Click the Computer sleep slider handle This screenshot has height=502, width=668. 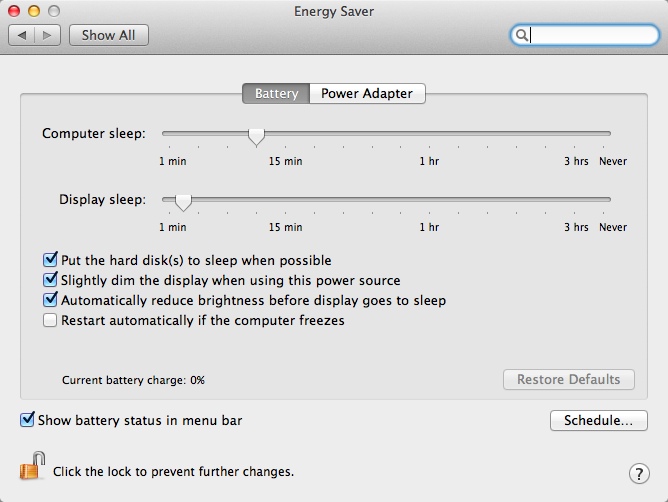click(256, 135)
